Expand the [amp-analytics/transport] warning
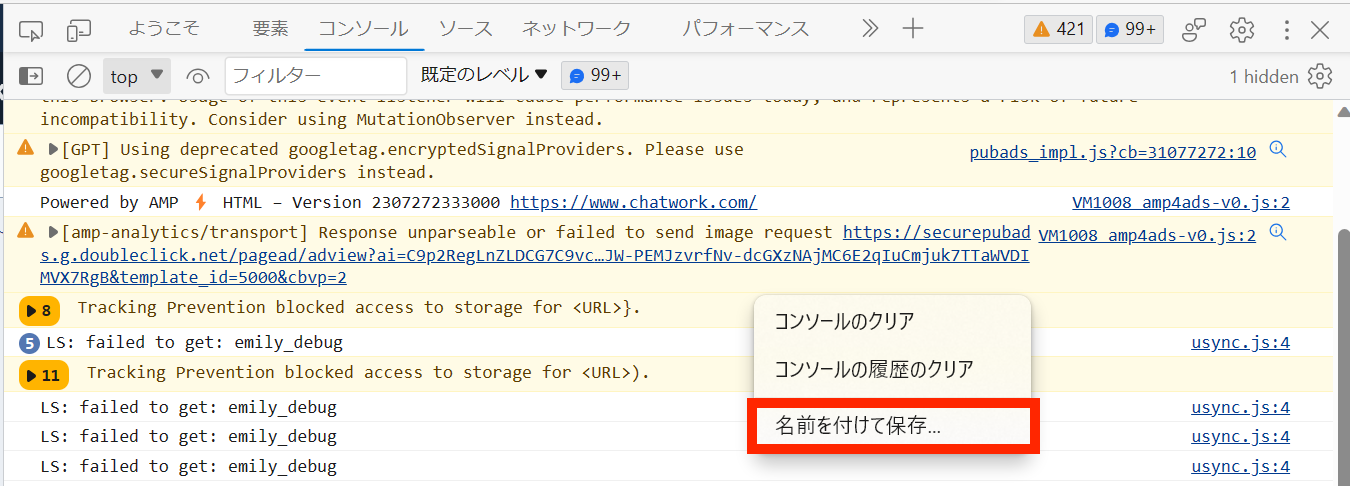 [x=54, y=232]
